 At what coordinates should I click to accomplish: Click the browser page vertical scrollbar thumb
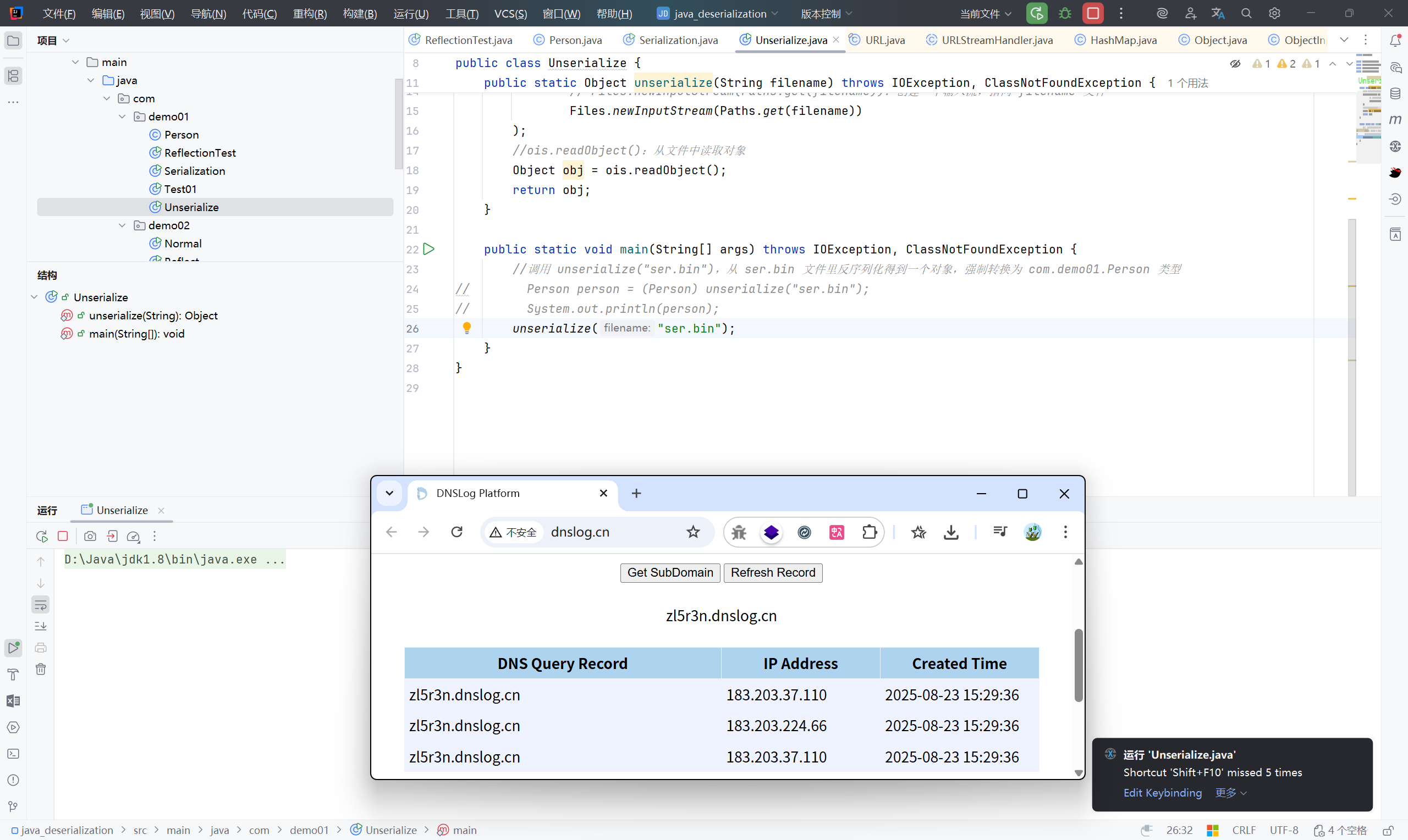coord(1078,665)
